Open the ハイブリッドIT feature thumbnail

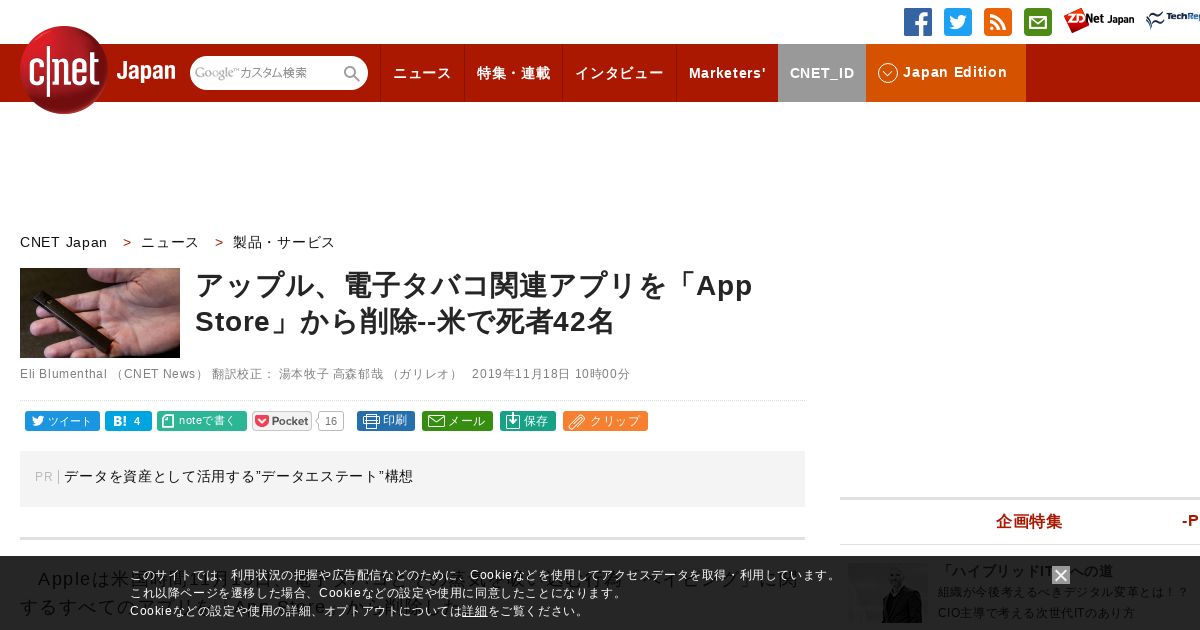pos(886,593)
